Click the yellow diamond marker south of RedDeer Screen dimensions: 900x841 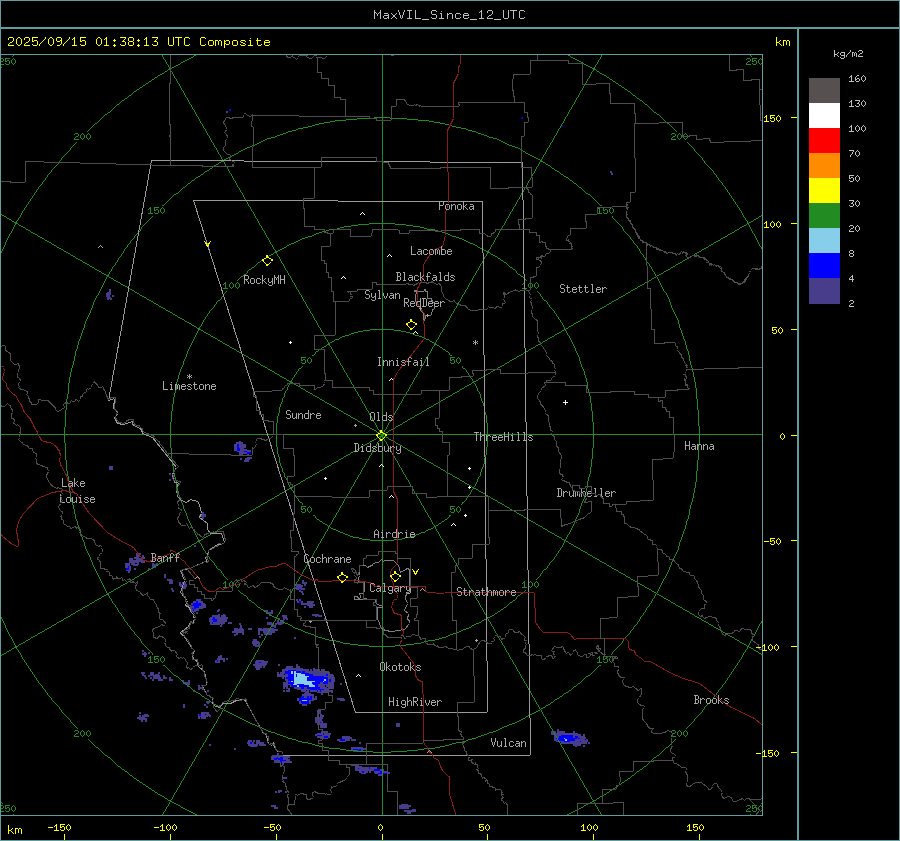[411, 325]
